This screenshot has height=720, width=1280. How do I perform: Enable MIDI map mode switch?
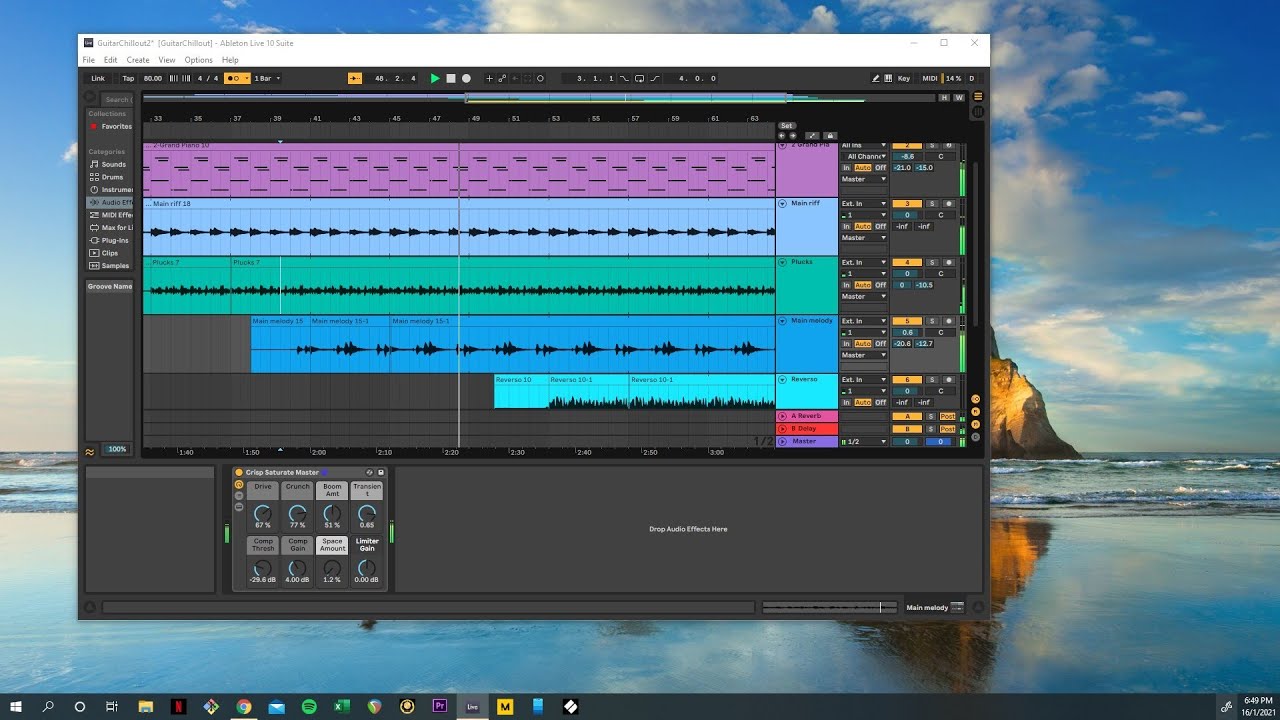(930, 78)
